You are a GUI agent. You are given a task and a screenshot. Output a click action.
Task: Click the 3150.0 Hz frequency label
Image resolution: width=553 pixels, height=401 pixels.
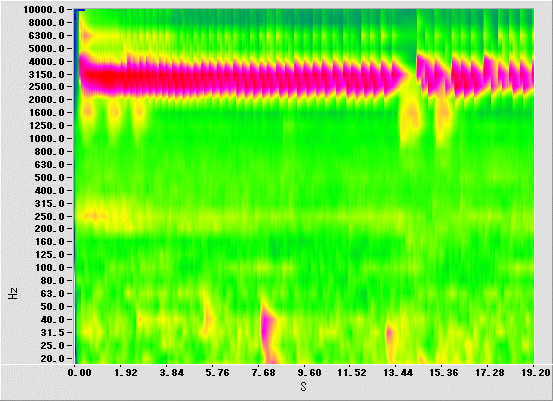(x=46, y=75)
